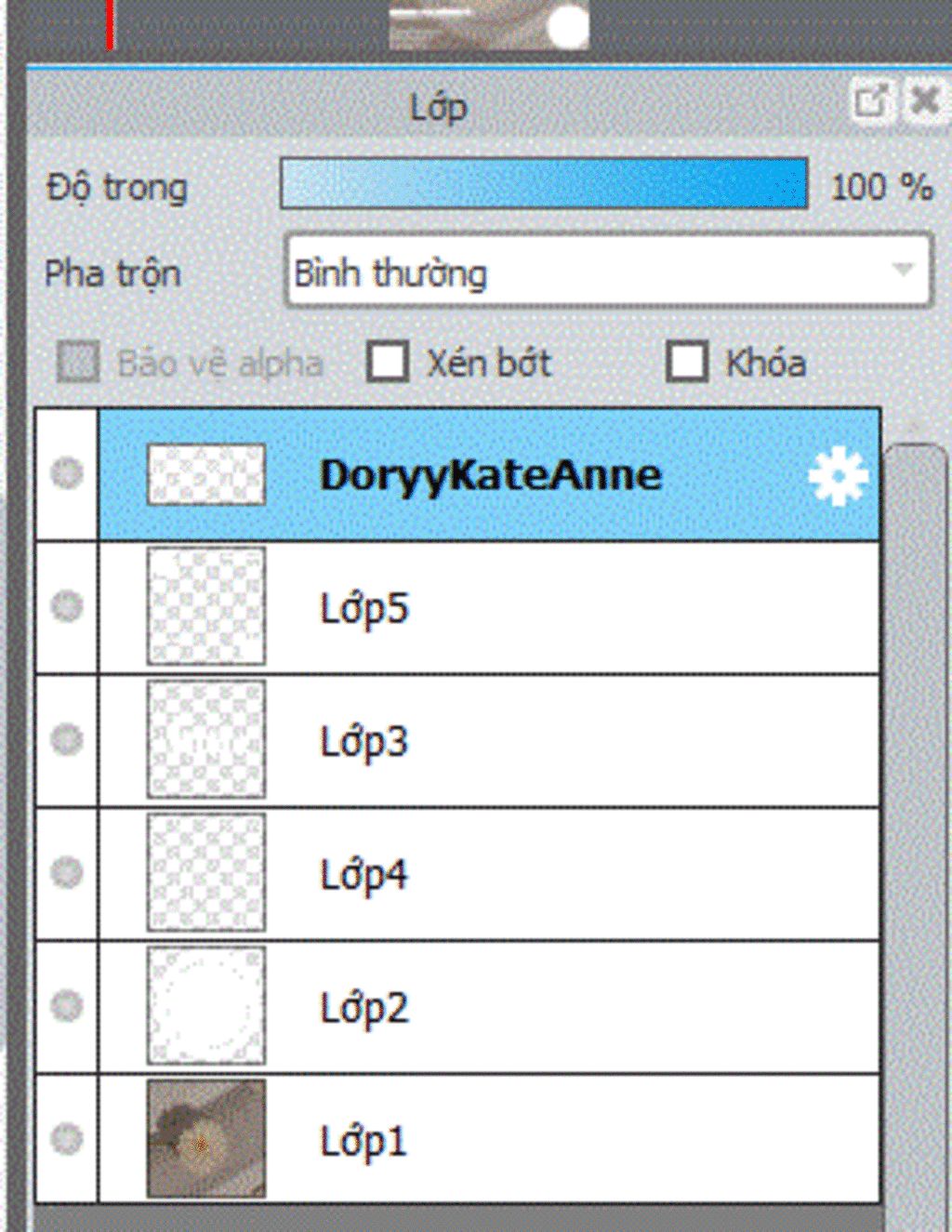Click the dropdown arrow next to Bình thường
Viewport: 952px width, 1232px height.
click(902, 271)
